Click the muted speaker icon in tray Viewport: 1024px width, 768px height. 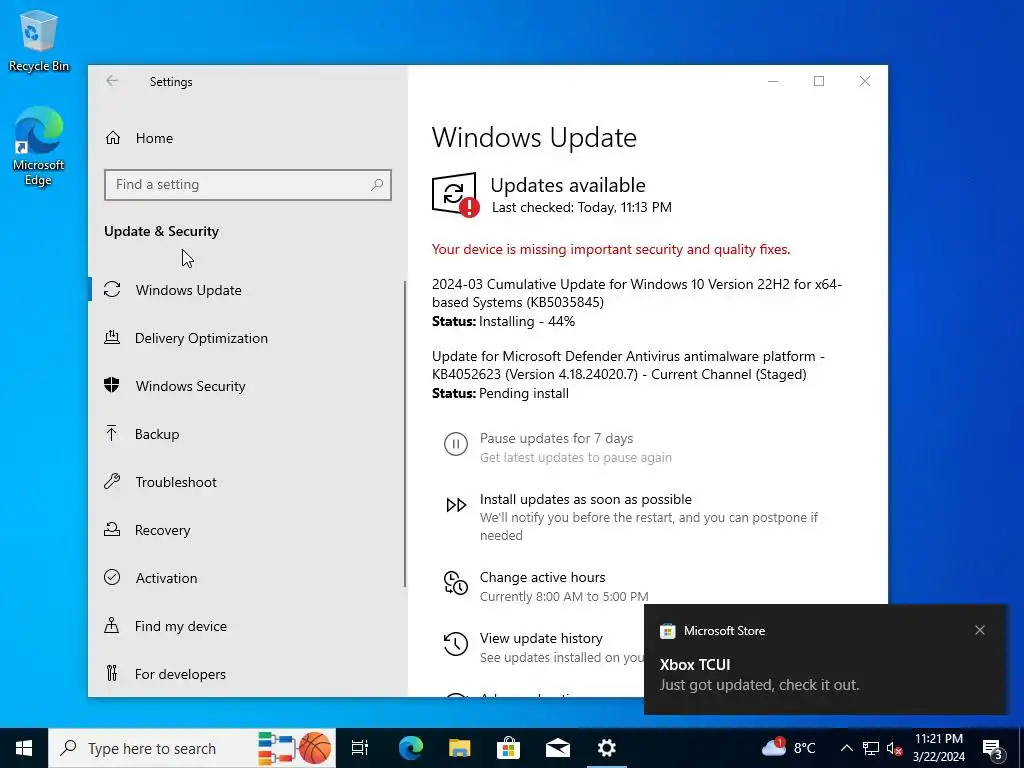[x=895, y=749]
